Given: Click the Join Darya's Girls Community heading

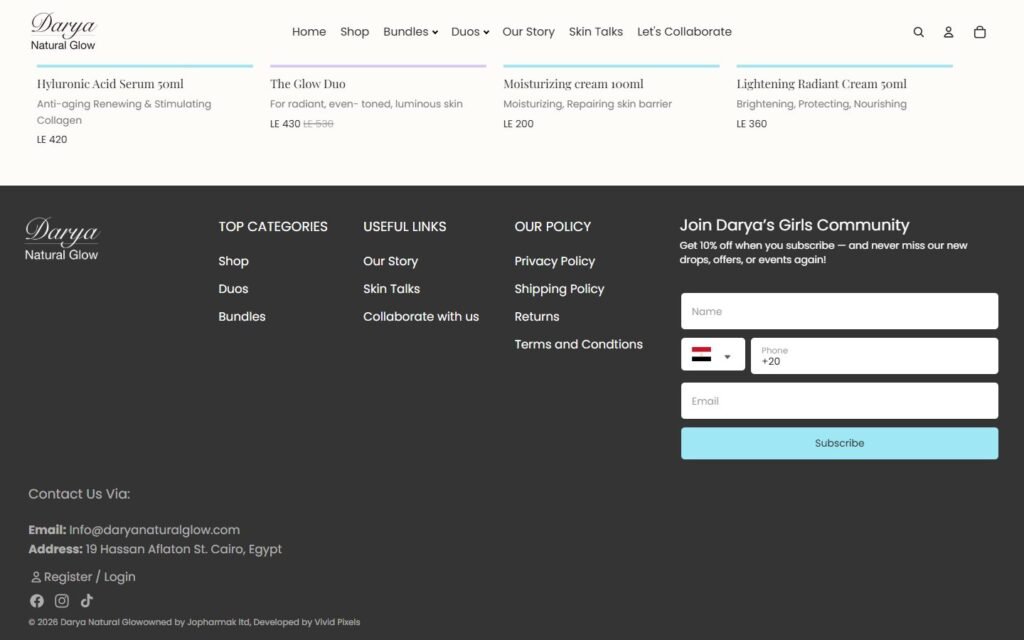Looking at the screenshot, I should [x=794, y=225].
